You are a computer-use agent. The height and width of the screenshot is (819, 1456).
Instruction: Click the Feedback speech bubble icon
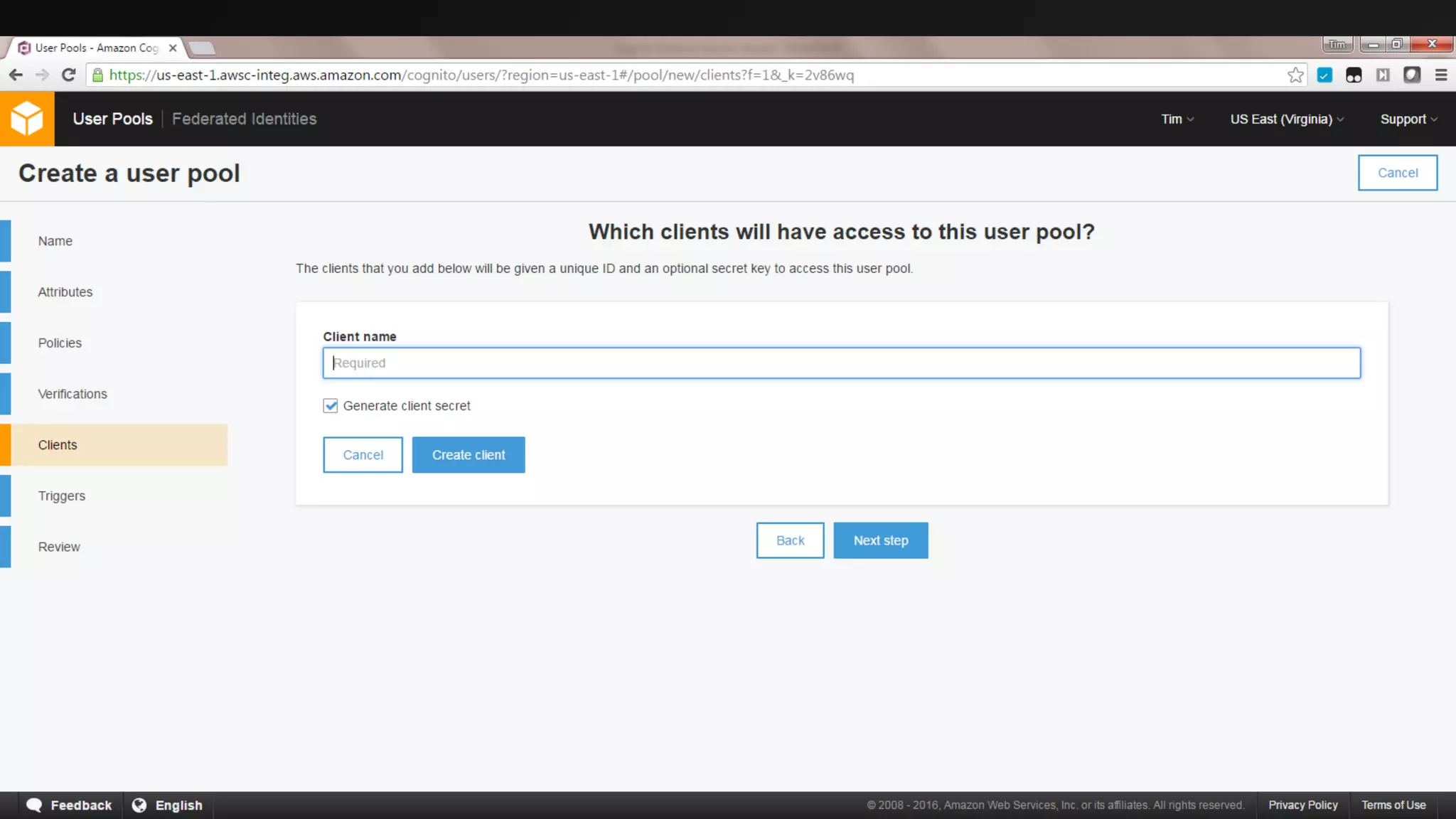tap(34, 805)
